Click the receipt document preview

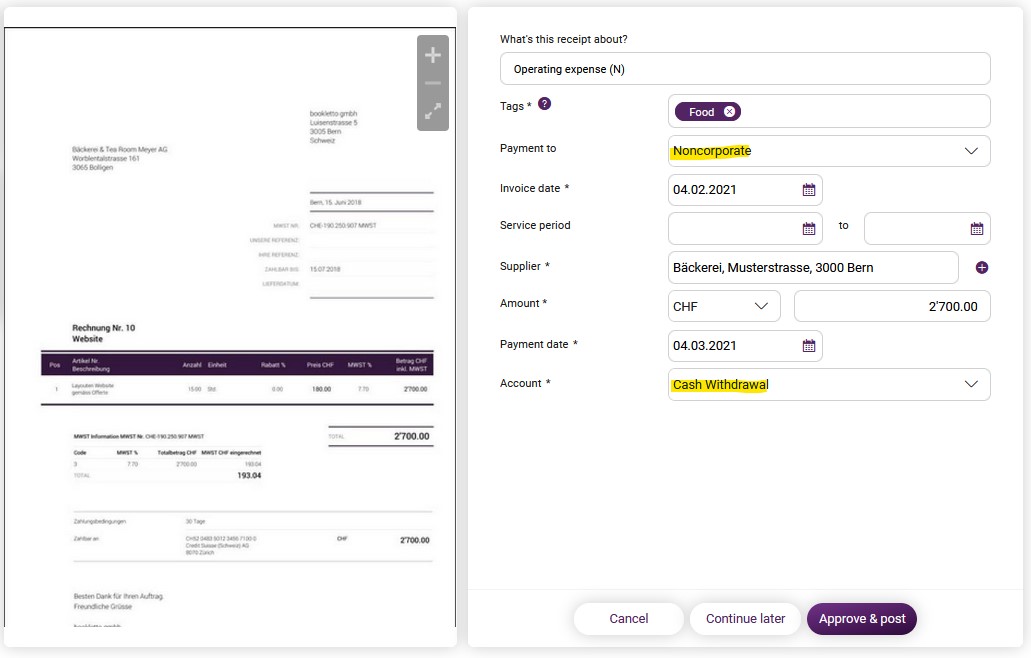[x=230, y=327]
